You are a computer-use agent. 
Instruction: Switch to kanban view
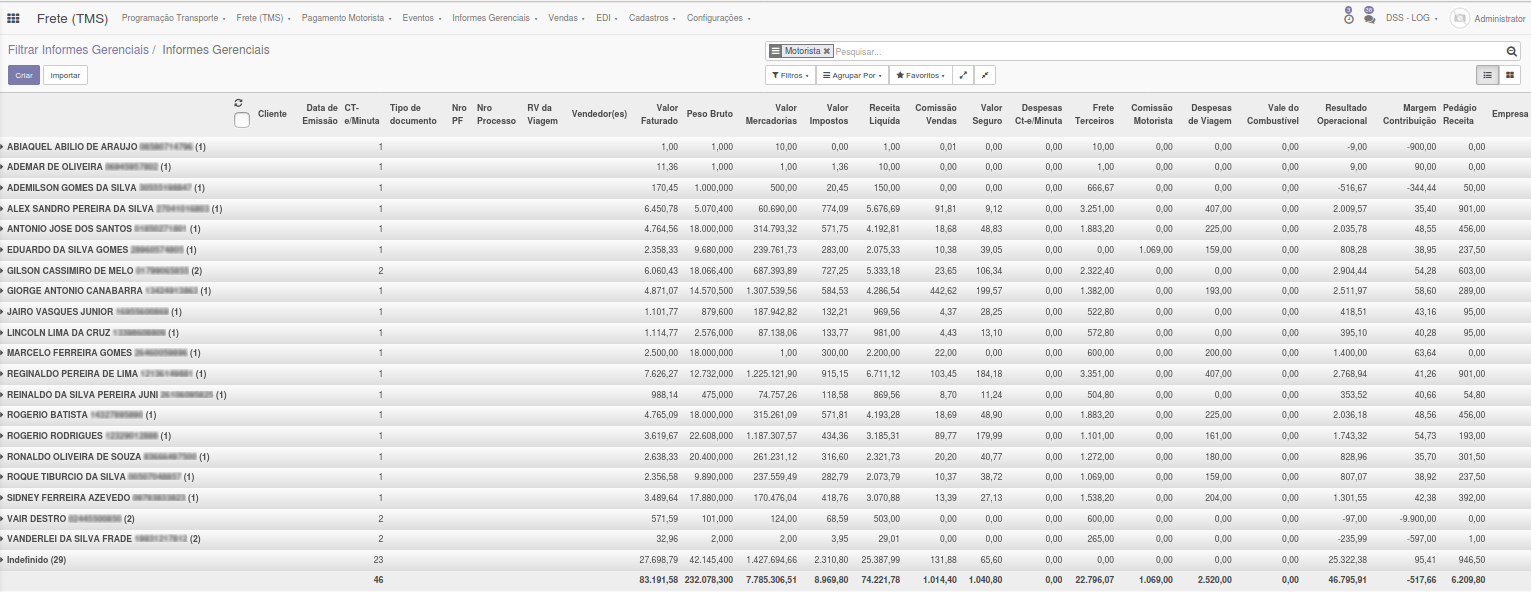pyautogui.click(x=1509, y=75)
